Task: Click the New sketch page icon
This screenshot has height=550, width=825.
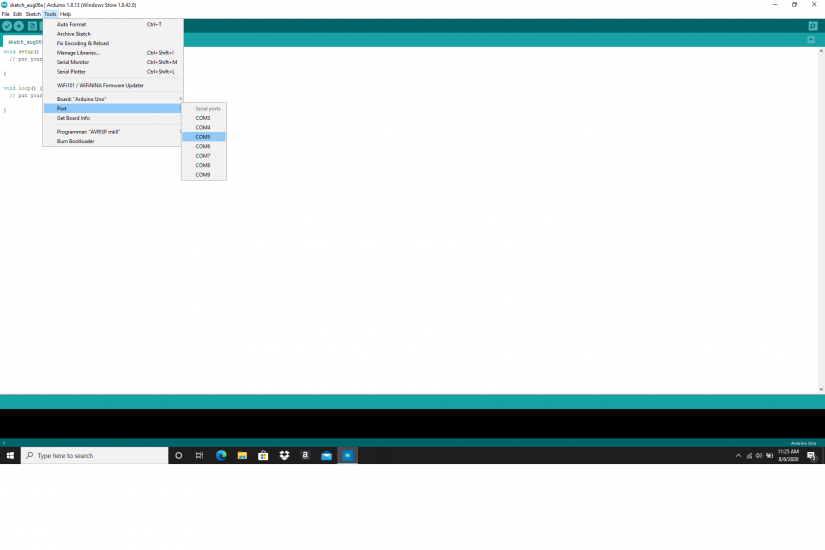Action: tap(32, 26)
